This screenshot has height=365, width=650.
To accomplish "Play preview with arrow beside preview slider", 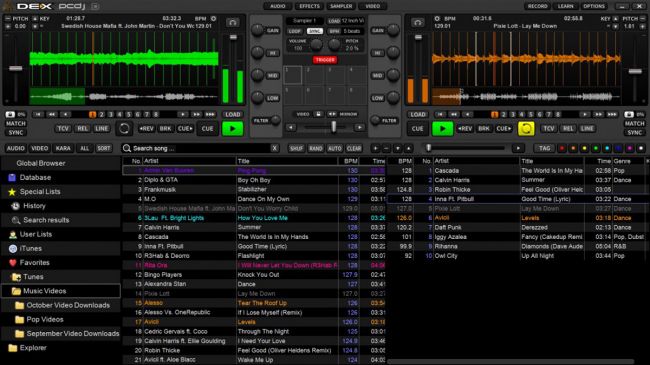I will click(x=518, y=148).
